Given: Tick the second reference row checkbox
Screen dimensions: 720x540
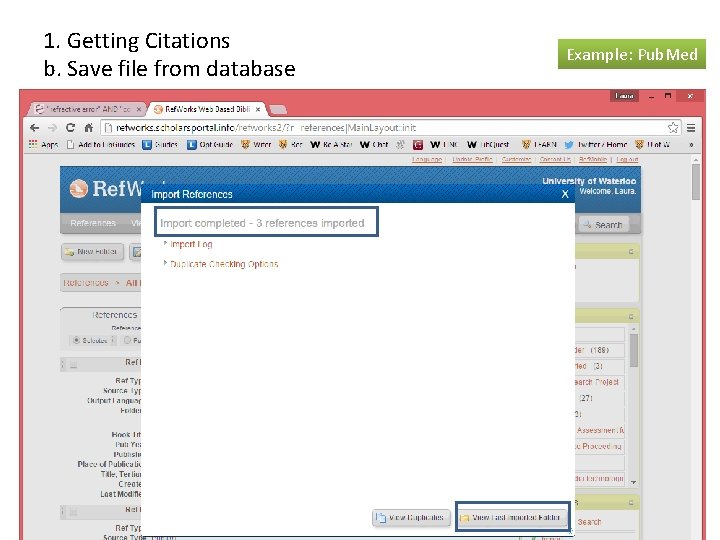Looking at the screenshot, I should (73, 511).
